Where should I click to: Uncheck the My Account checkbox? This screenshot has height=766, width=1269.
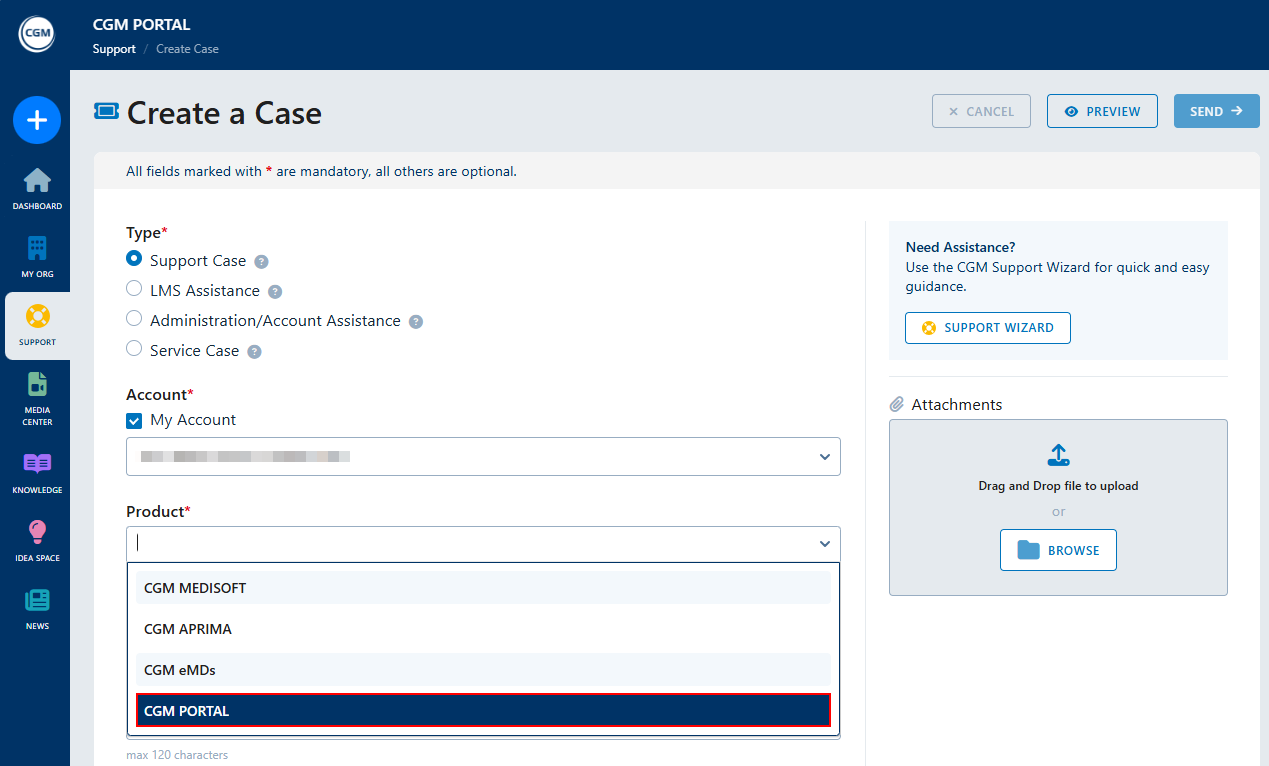pyautogui.click(x=134, y=421)
